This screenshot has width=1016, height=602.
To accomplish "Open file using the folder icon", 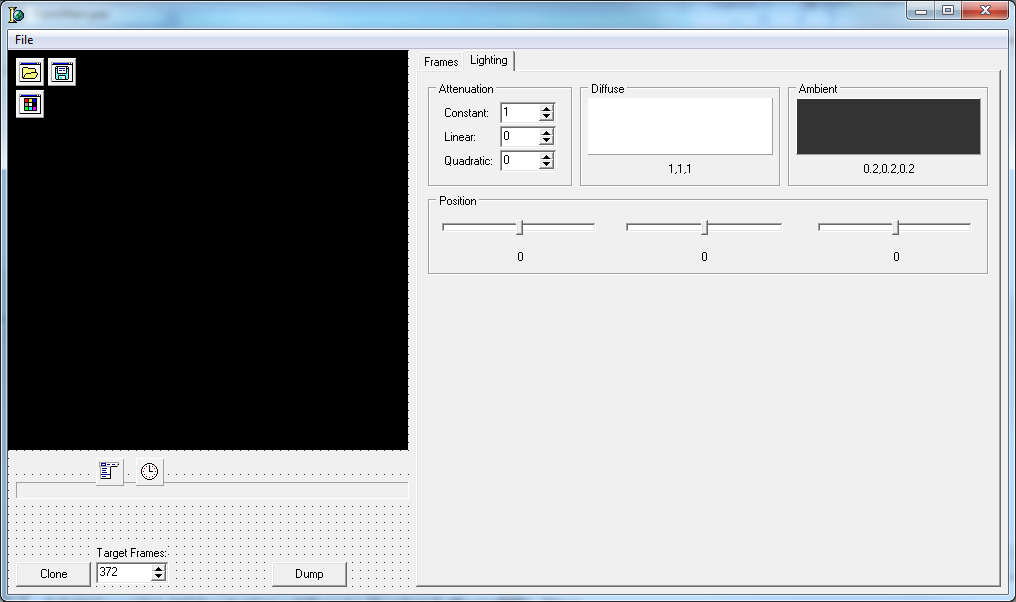I will point(30,72).
